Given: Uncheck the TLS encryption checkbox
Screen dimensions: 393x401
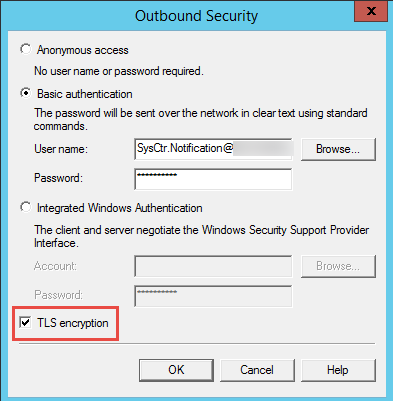Looking at the screenshot, I should pyautogui.click(x=25, y=323).
